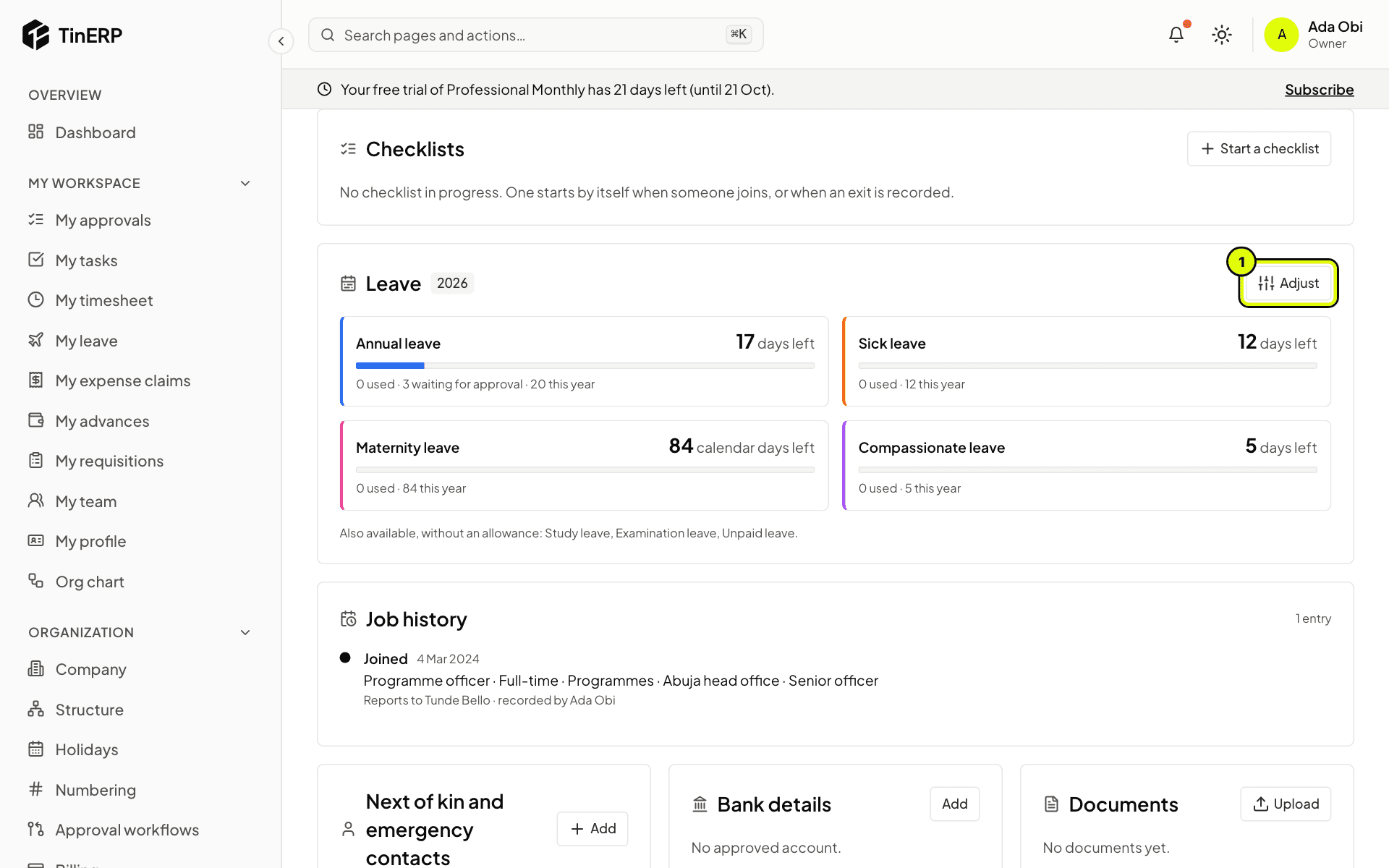Click 'Reports to Tunde Bello' text

click(427, 700)
